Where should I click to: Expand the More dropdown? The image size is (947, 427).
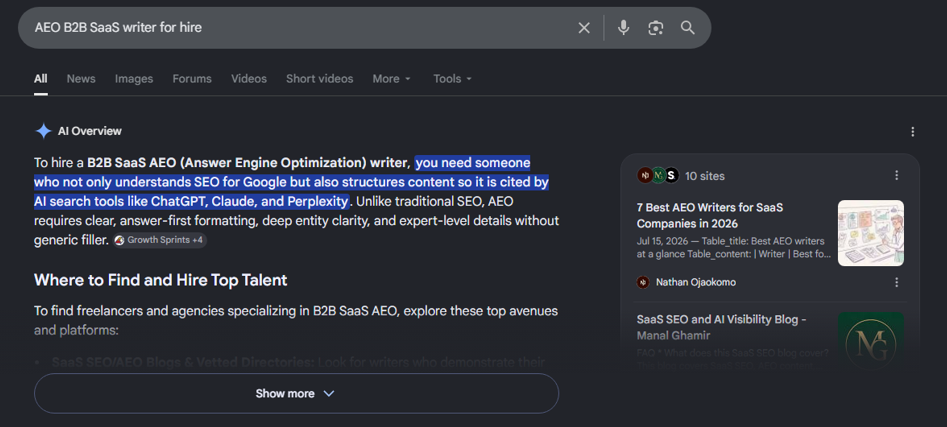(391, 79)
